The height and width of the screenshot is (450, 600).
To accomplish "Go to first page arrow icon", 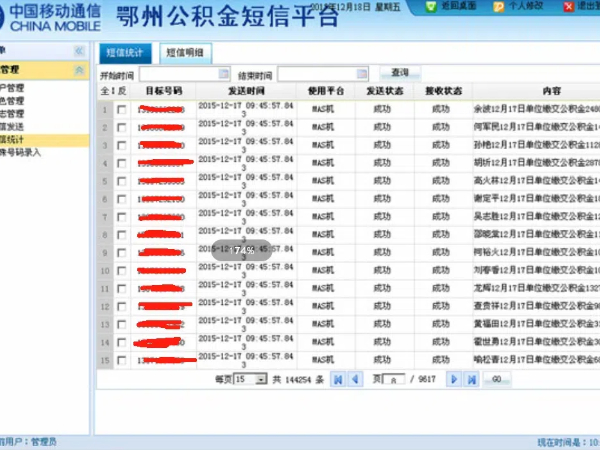I will (338, 379).
